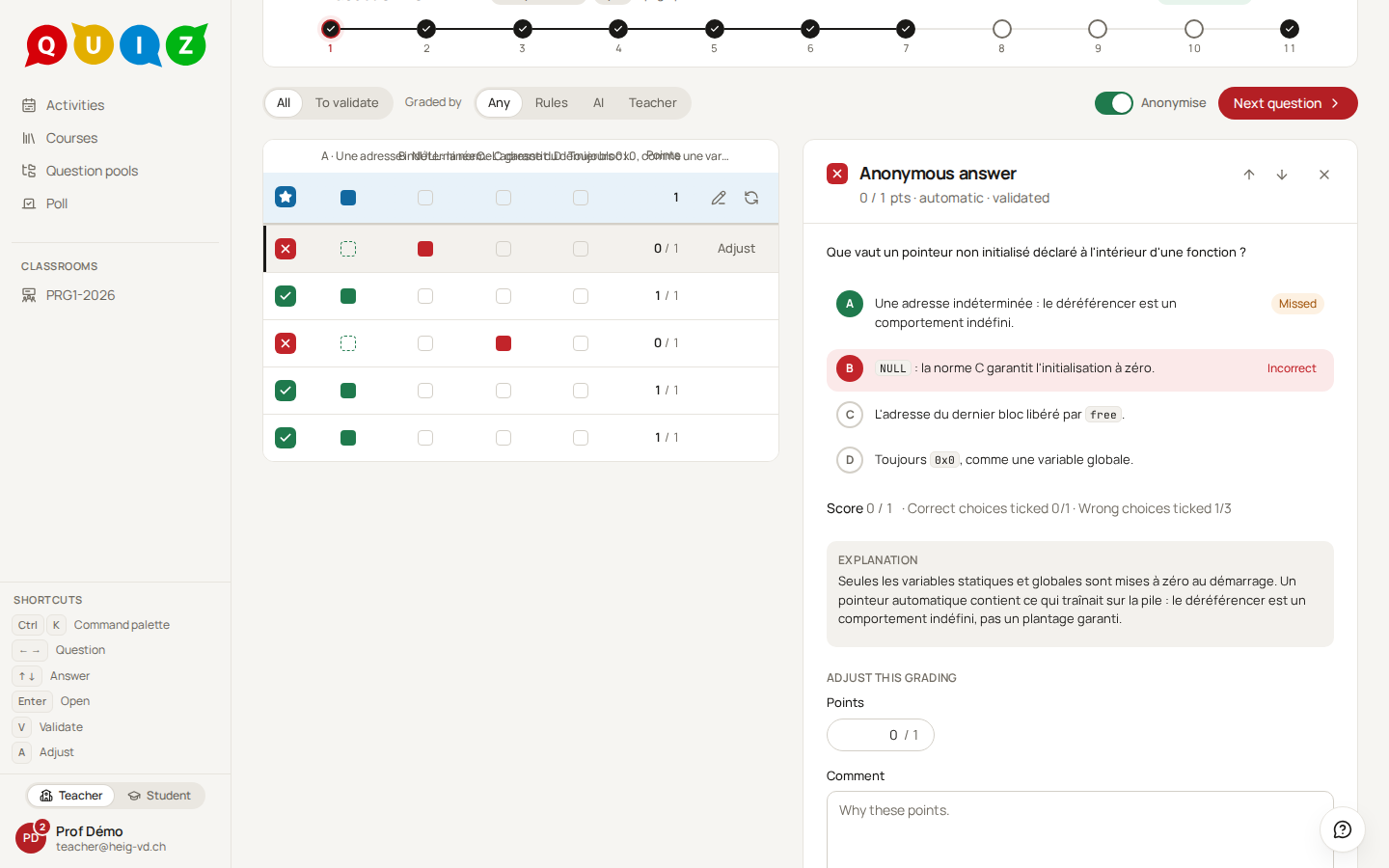Go to previous answer with up arrow
The height and width of the screenshot is (868, 1389).
(x=1249, y=175)
